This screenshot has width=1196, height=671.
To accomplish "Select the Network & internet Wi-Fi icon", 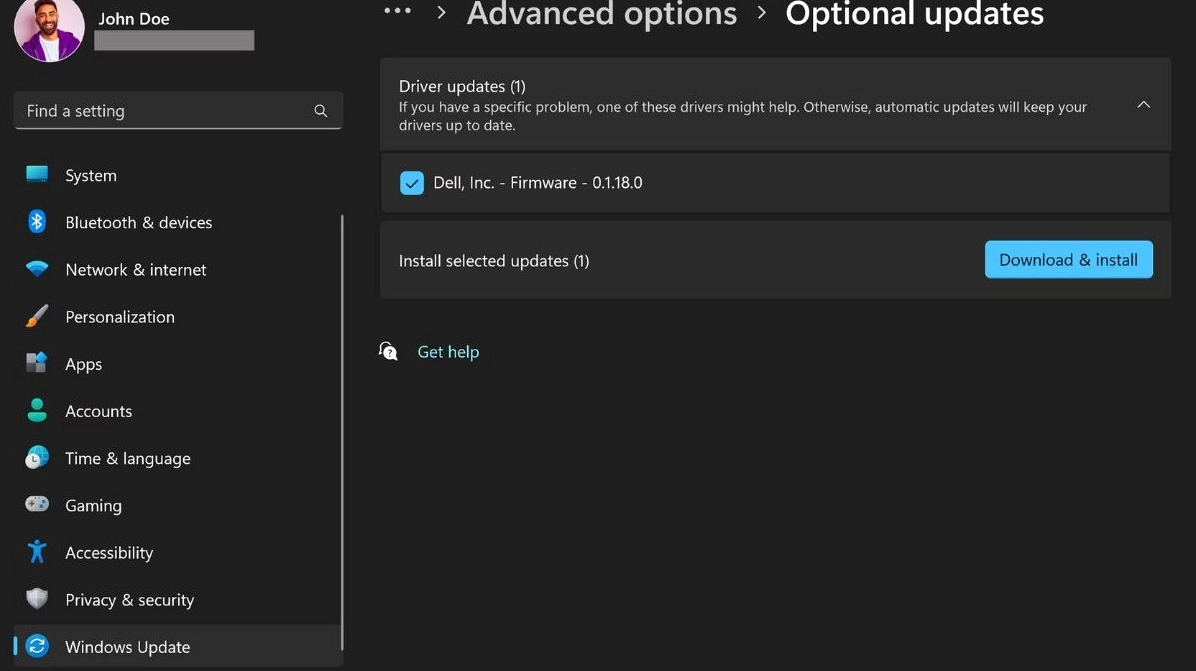I will pyautogui.click(x=37, y=269).
